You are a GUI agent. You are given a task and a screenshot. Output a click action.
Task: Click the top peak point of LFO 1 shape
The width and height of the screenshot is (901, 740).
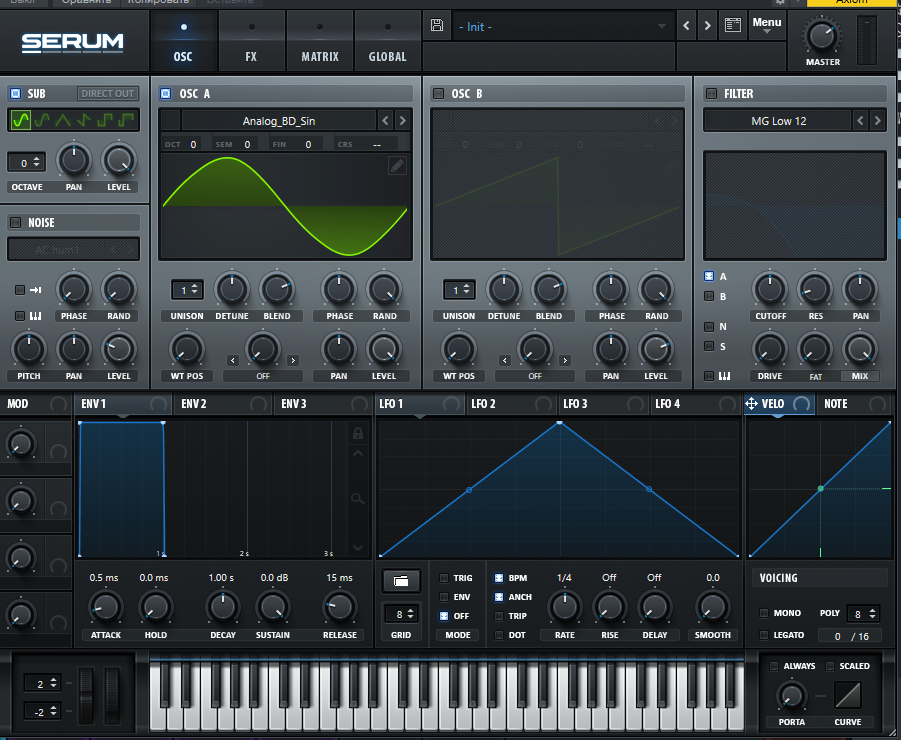[560, 423]
